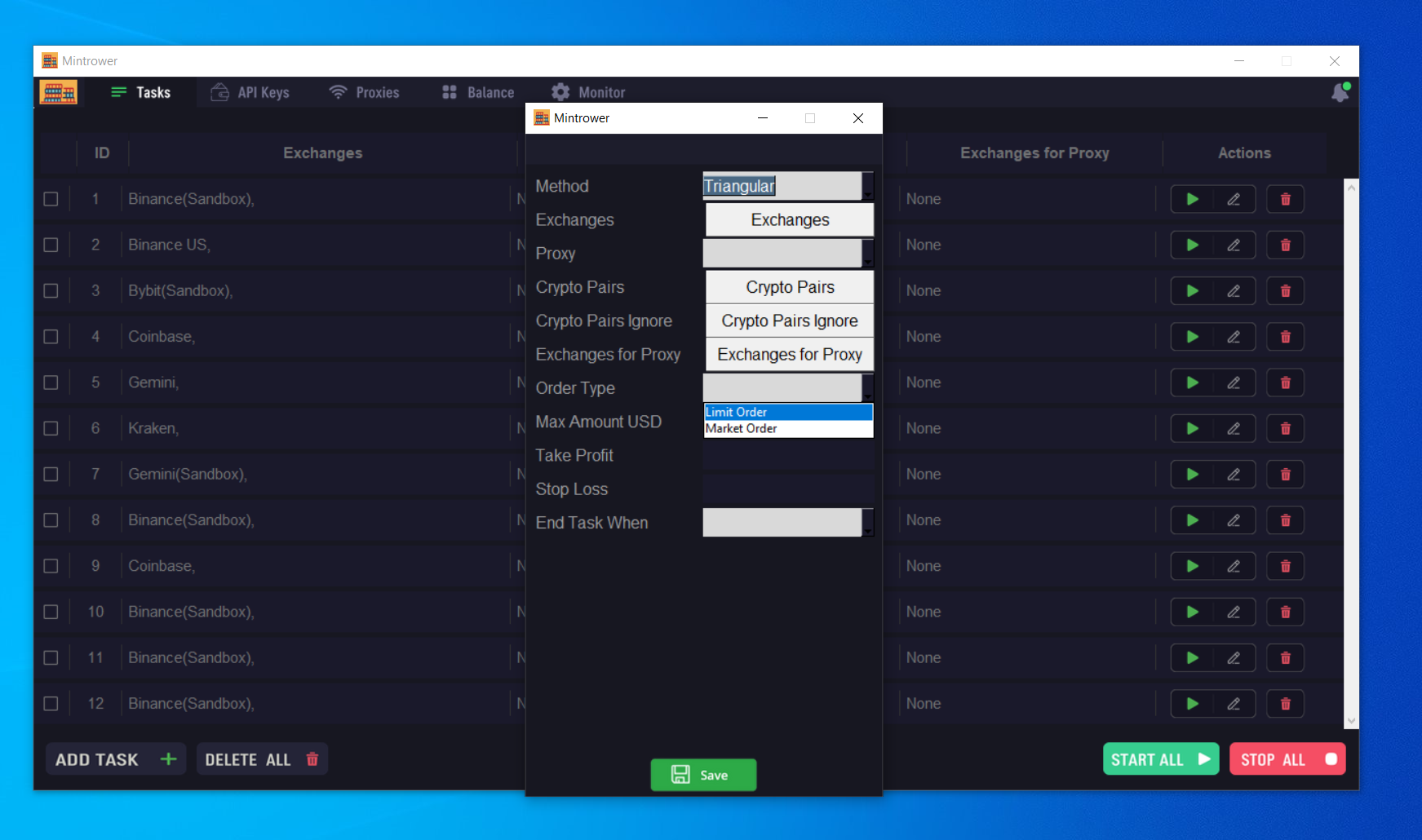Select the Coinbase task 4 checkbox
Screen dimensions: 1422x840
click(x=51, y=337)
